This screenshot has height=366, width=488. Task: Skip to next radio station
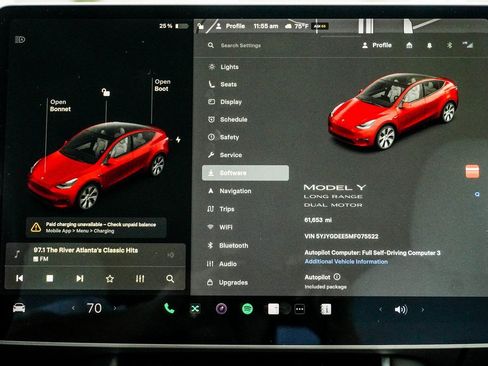[80, 278]
